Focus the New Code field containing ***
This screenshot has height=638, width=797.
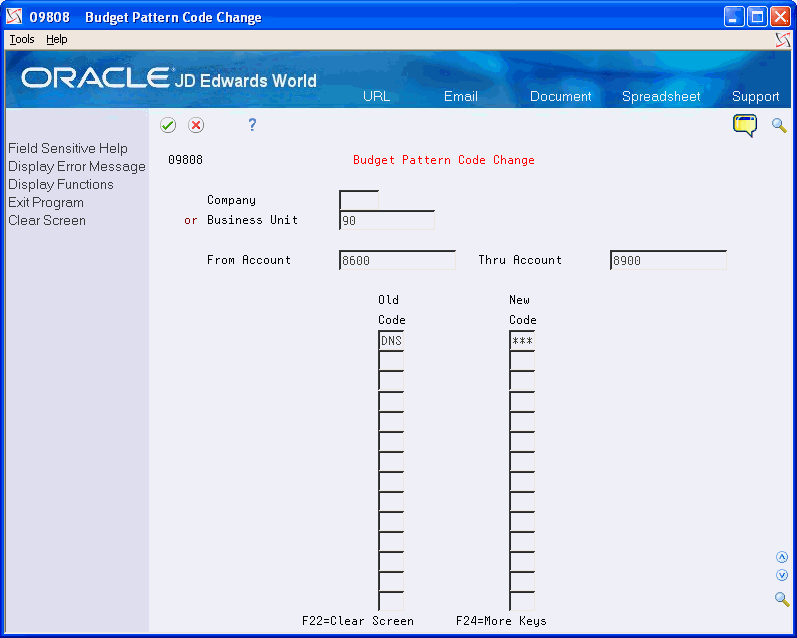coord(522,341)
